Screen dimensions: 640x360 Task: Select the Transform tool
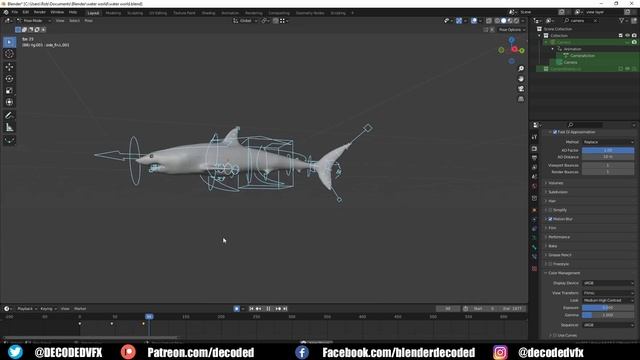pos(9,102)
